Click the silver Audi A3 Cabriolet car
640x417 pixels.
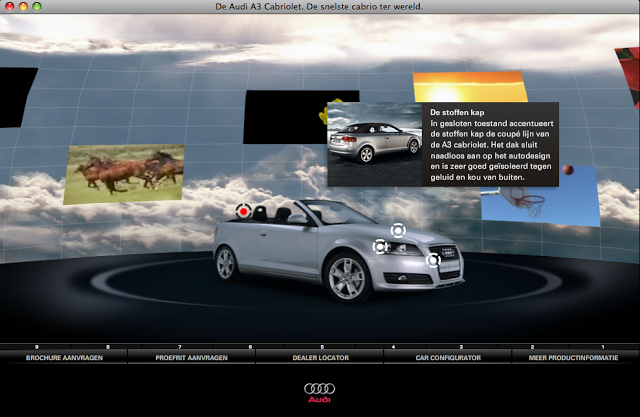338,250
